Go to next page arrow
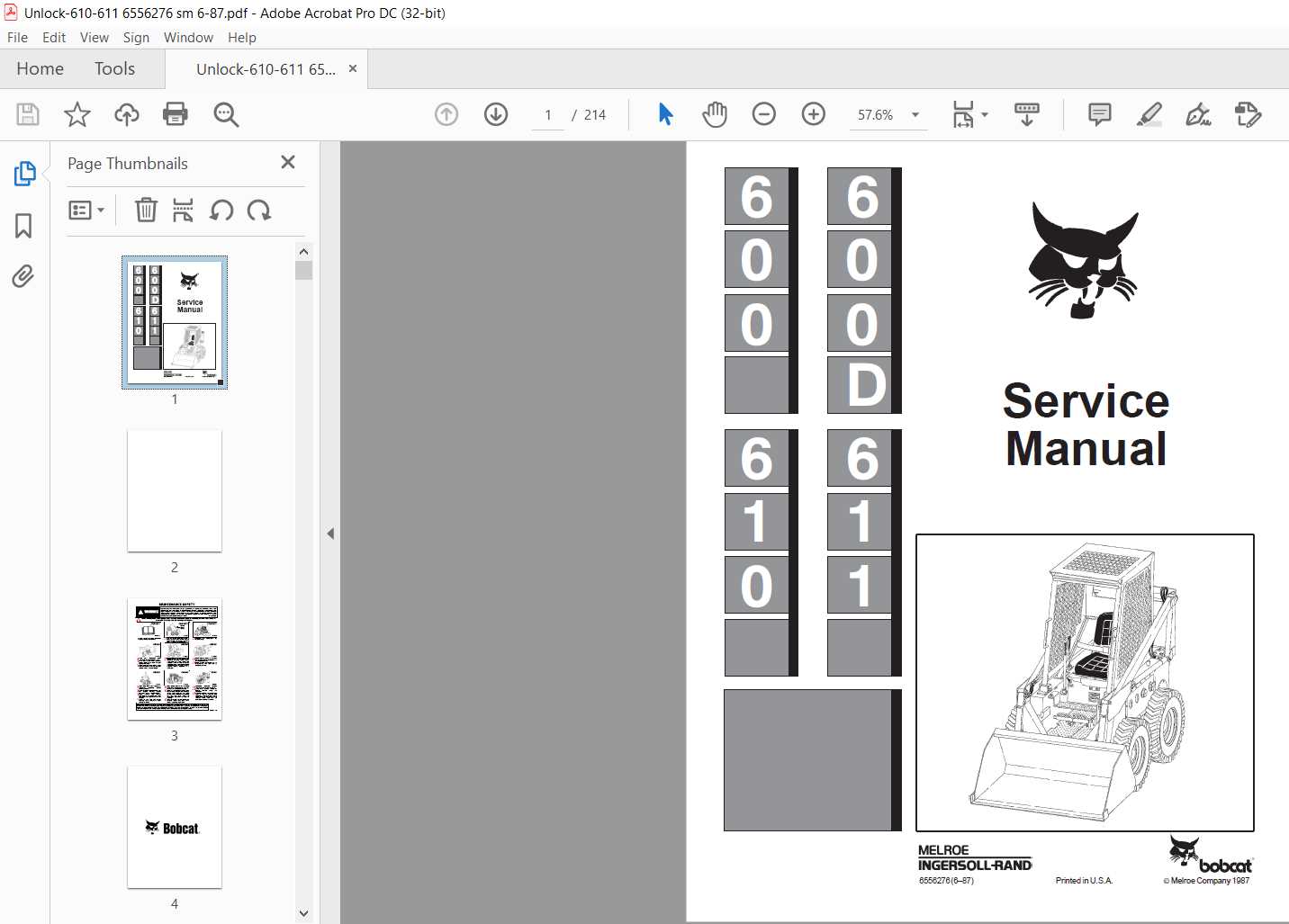This screenshot has height=924, width=1289. [496, 114]
